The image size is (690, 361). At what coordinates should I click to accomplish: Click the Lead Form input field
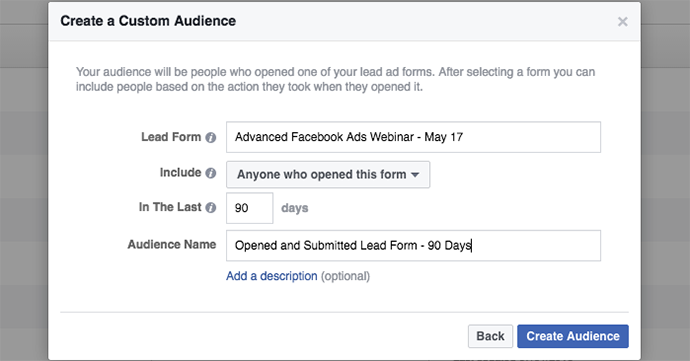(413, 137)
